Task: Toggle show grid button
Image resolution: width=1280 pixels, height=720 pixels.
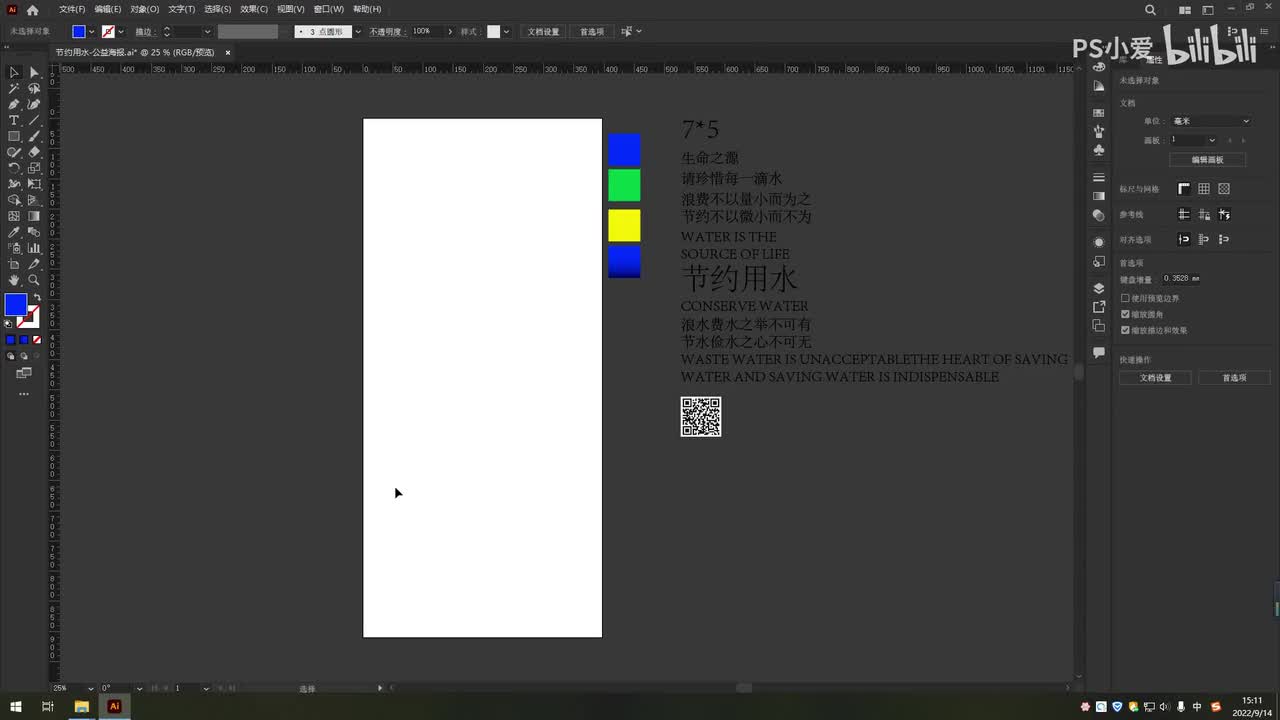Action: [1204, 189]
